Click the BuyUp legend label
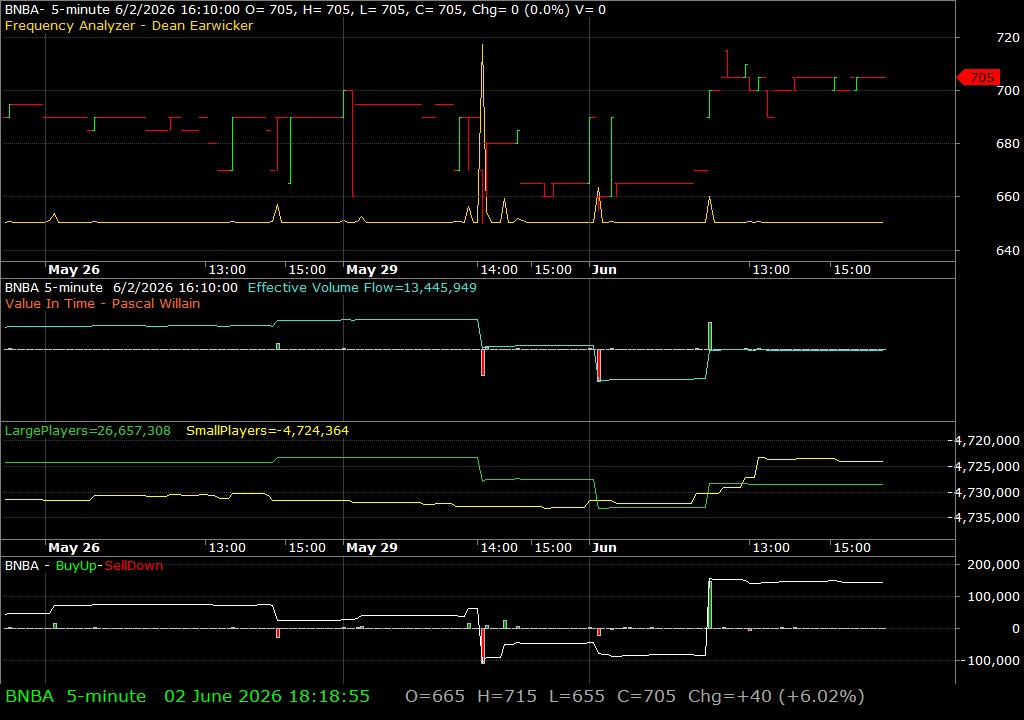The height and width of the screenshot is (720, 1024). pos(76,566)
